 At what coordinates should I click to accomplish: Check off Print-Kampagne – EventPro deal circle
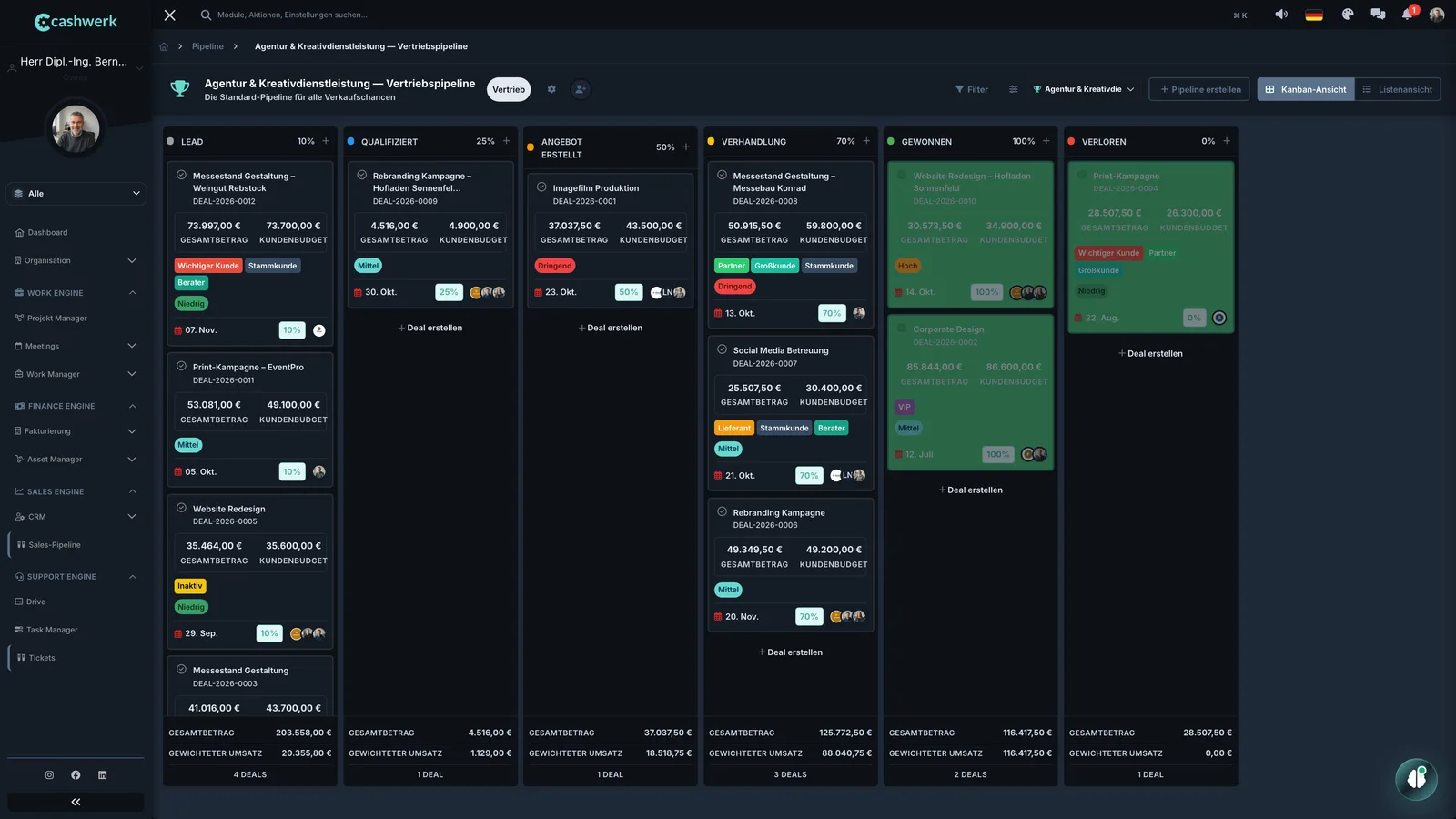(181, 366)
